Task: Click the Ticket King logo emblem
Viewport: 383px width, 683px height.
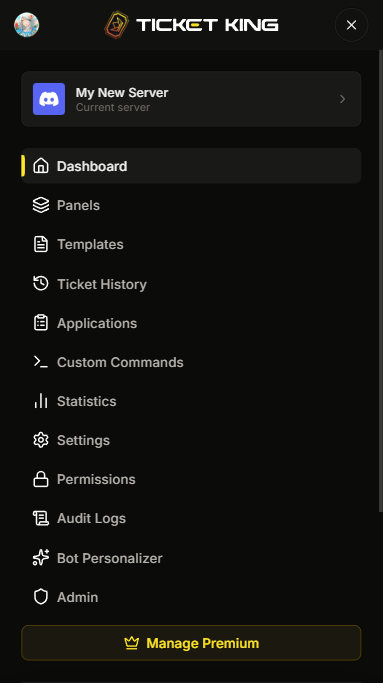Action: point(116,25)
